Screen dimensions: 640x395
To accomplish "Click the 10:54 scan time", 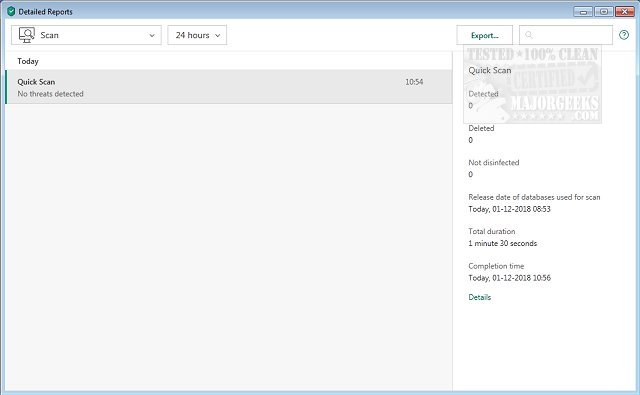I will (x=414, y=82).
